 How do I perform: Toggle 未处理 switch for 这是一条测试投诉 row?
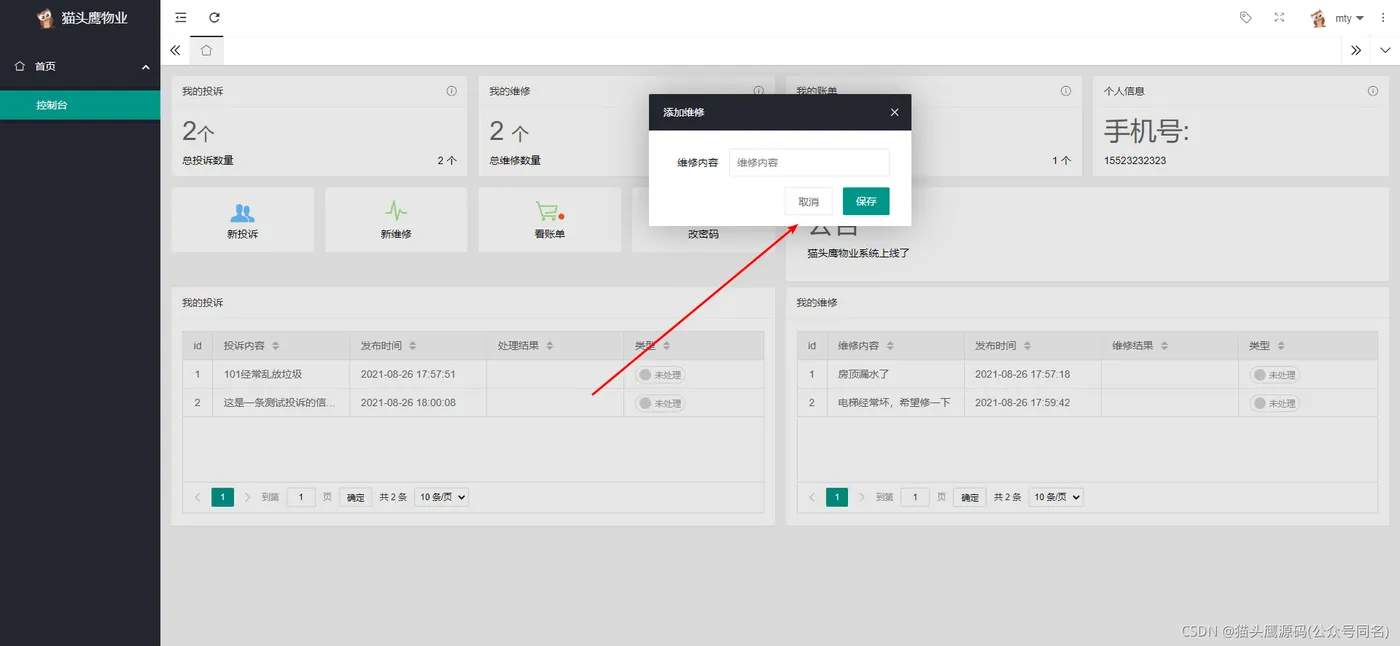(660, 403)
